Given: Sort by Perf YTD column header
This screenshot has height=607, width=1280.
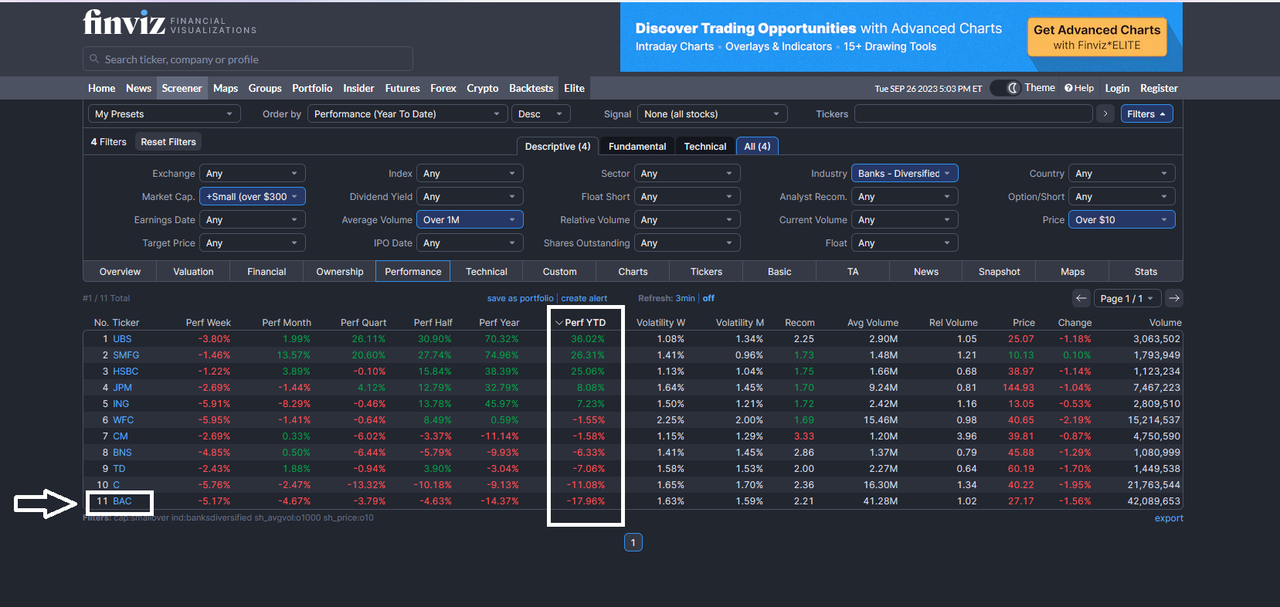Looking at the screenshot, I should (585, 322).
